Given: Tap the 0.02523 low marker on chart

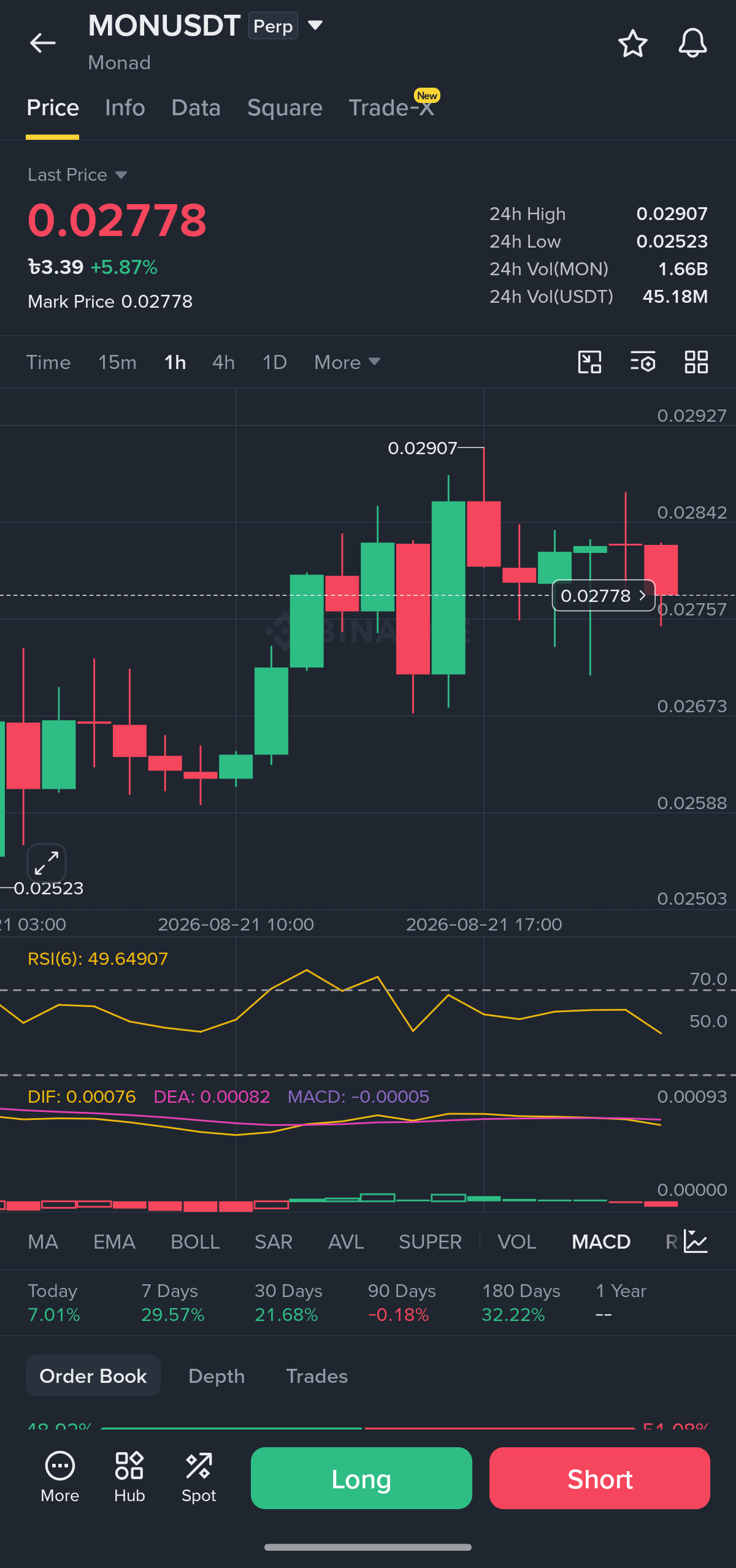Looking at the screenshot, I should tap(48, 888).
